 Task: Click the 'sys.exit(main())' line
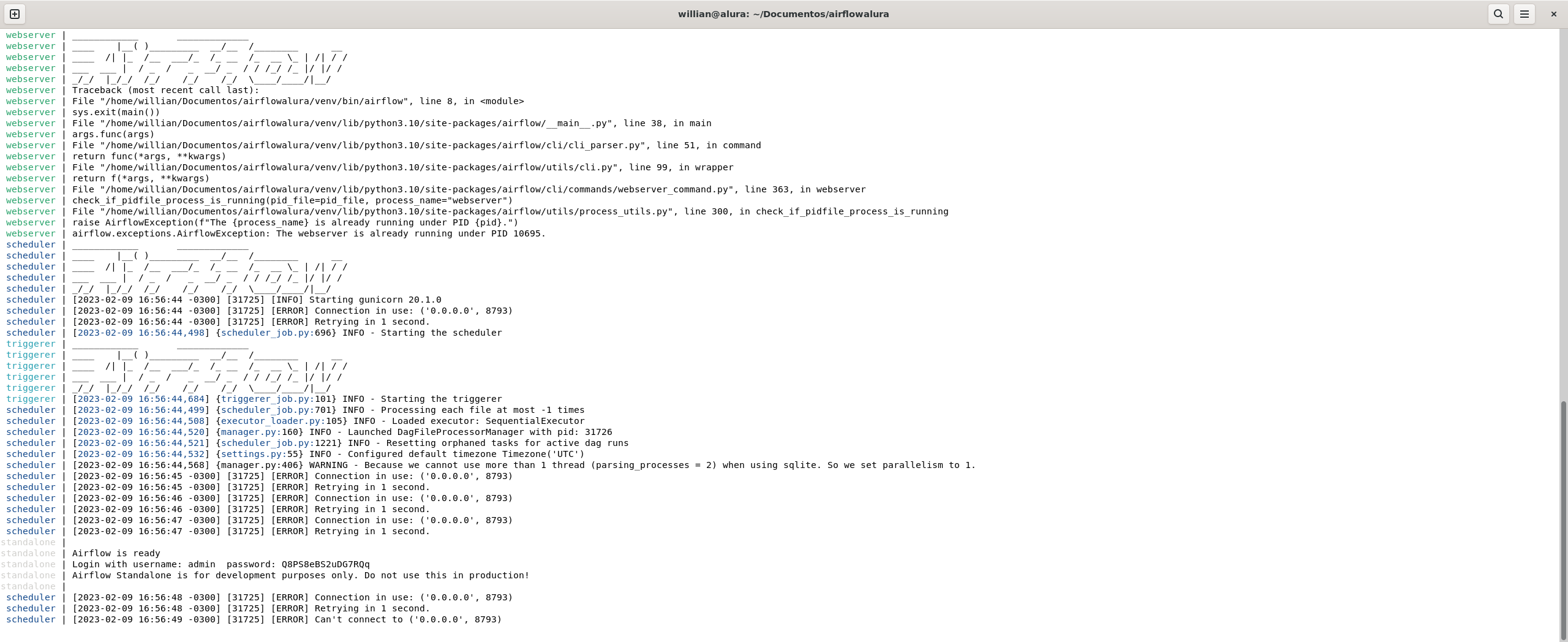point(116,112)
